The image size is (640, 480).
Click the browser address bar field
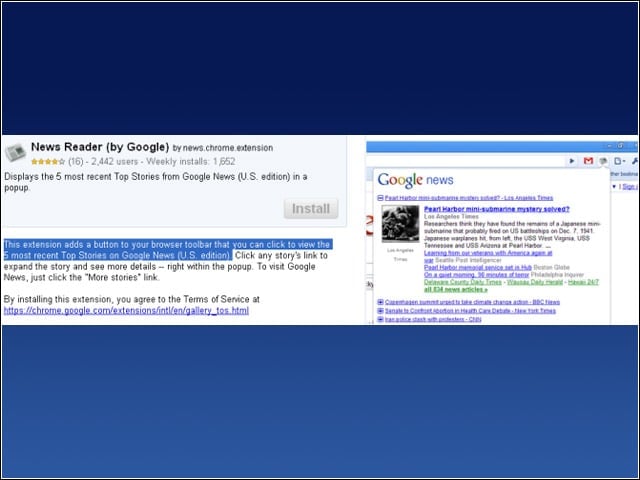465,161
